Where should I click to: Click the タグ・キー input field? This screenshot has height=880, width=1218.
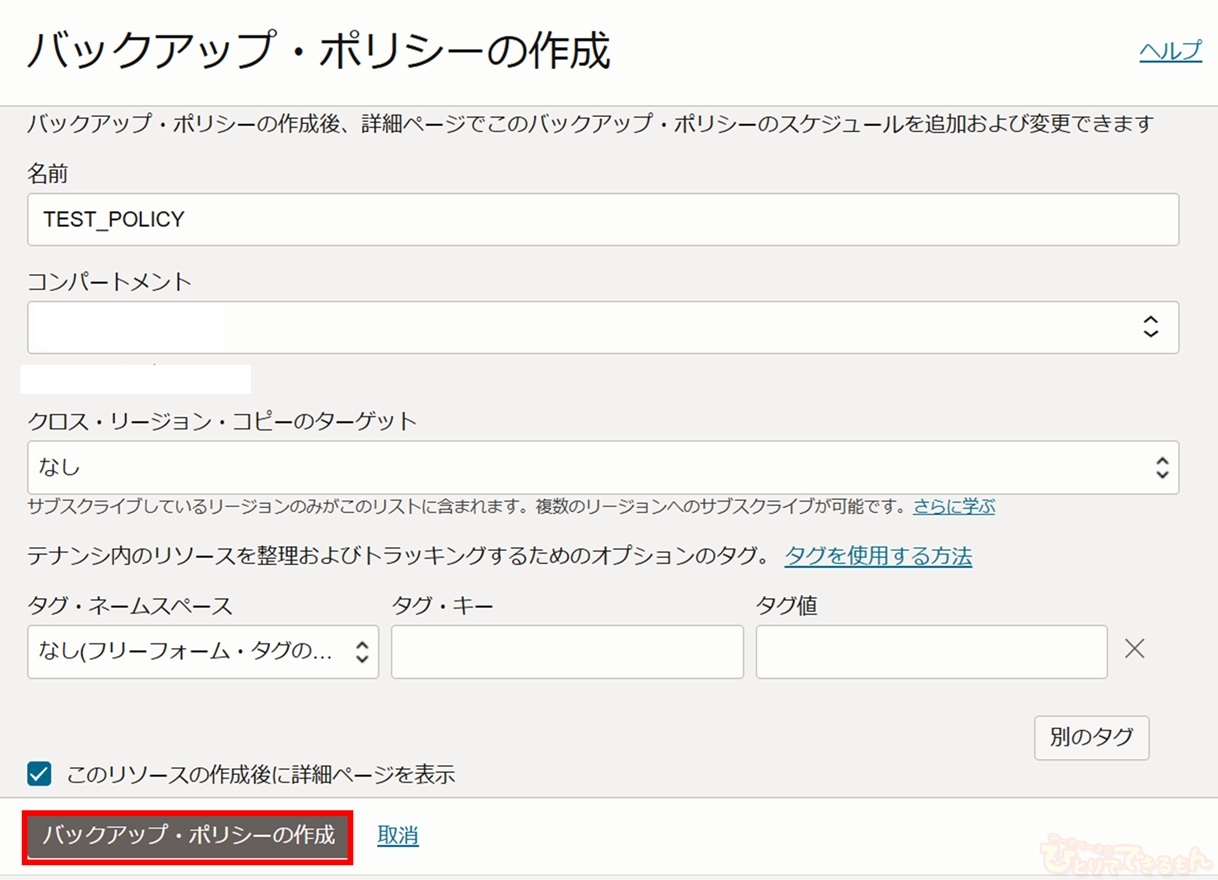click(x=567, y=652)
